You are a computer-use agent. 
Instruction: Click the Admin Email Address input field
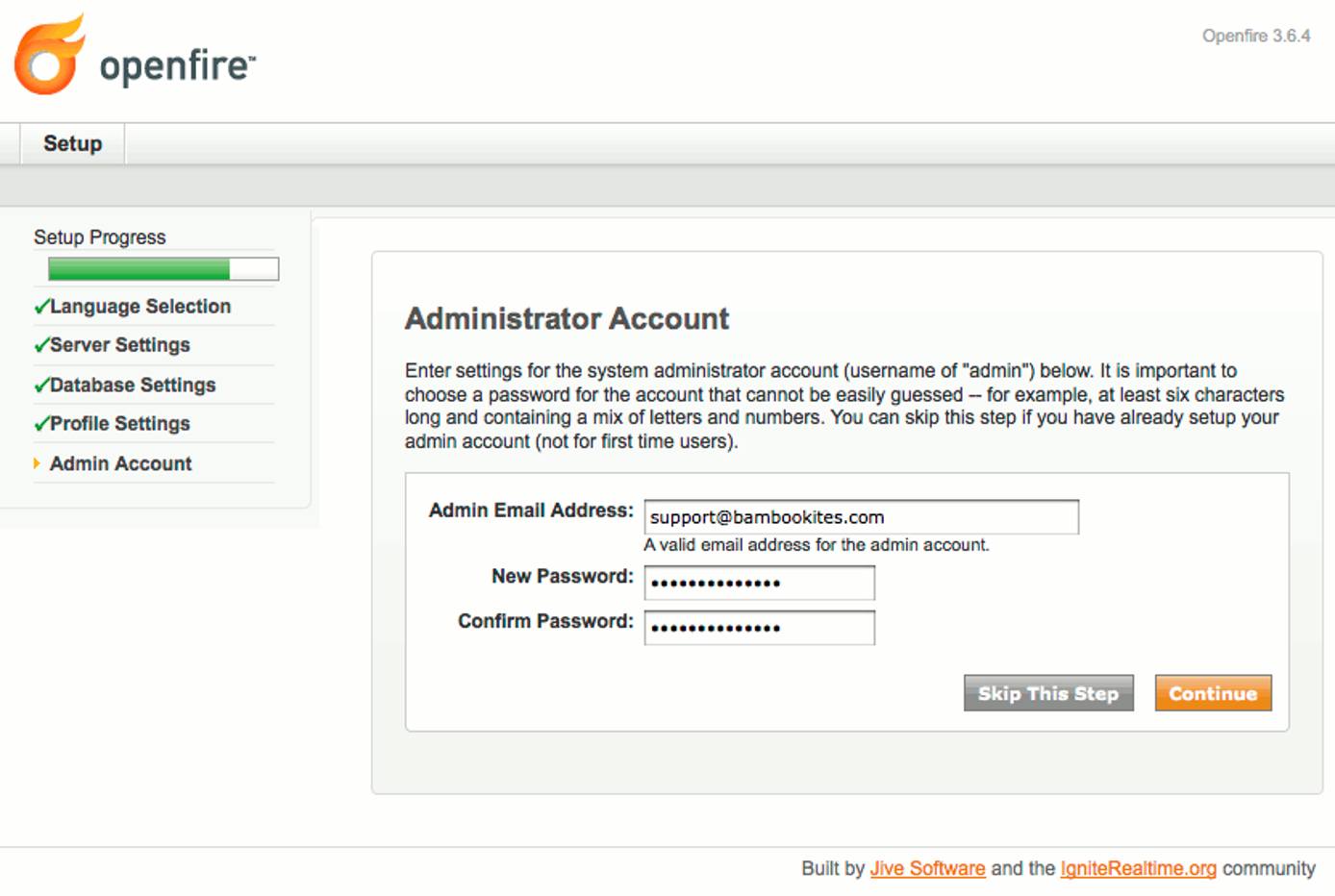[861, 516]
